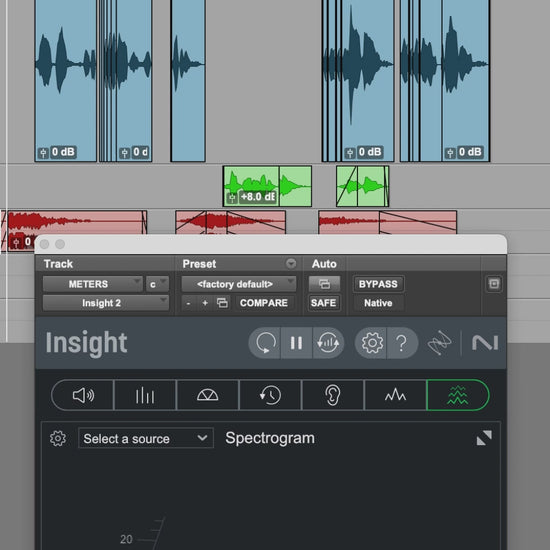Toggle the plugin window target icon
This screenshot has width=550, height=550.
(x=494, y=283)
